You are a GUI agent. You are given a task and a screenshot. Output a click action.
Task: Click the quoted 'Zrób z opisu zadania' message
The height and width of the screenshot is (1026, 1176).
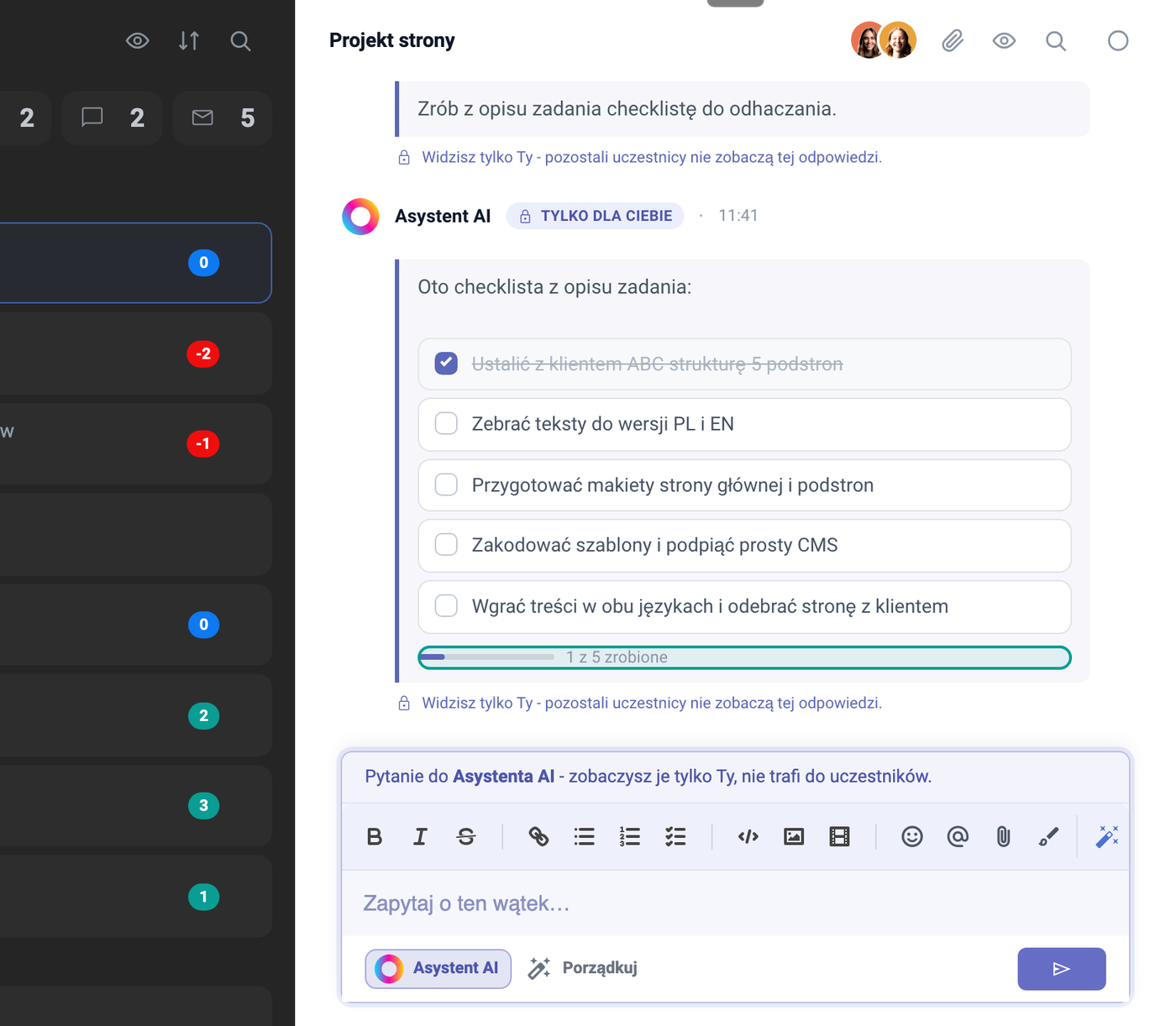coord(743,109)
